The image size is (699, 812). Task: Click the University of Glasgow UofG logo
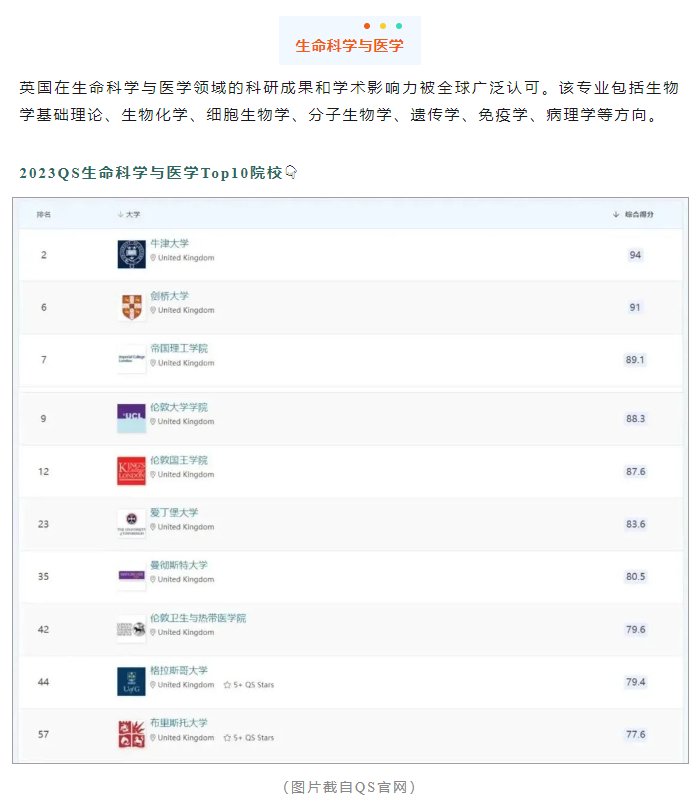tap(132, 682)
